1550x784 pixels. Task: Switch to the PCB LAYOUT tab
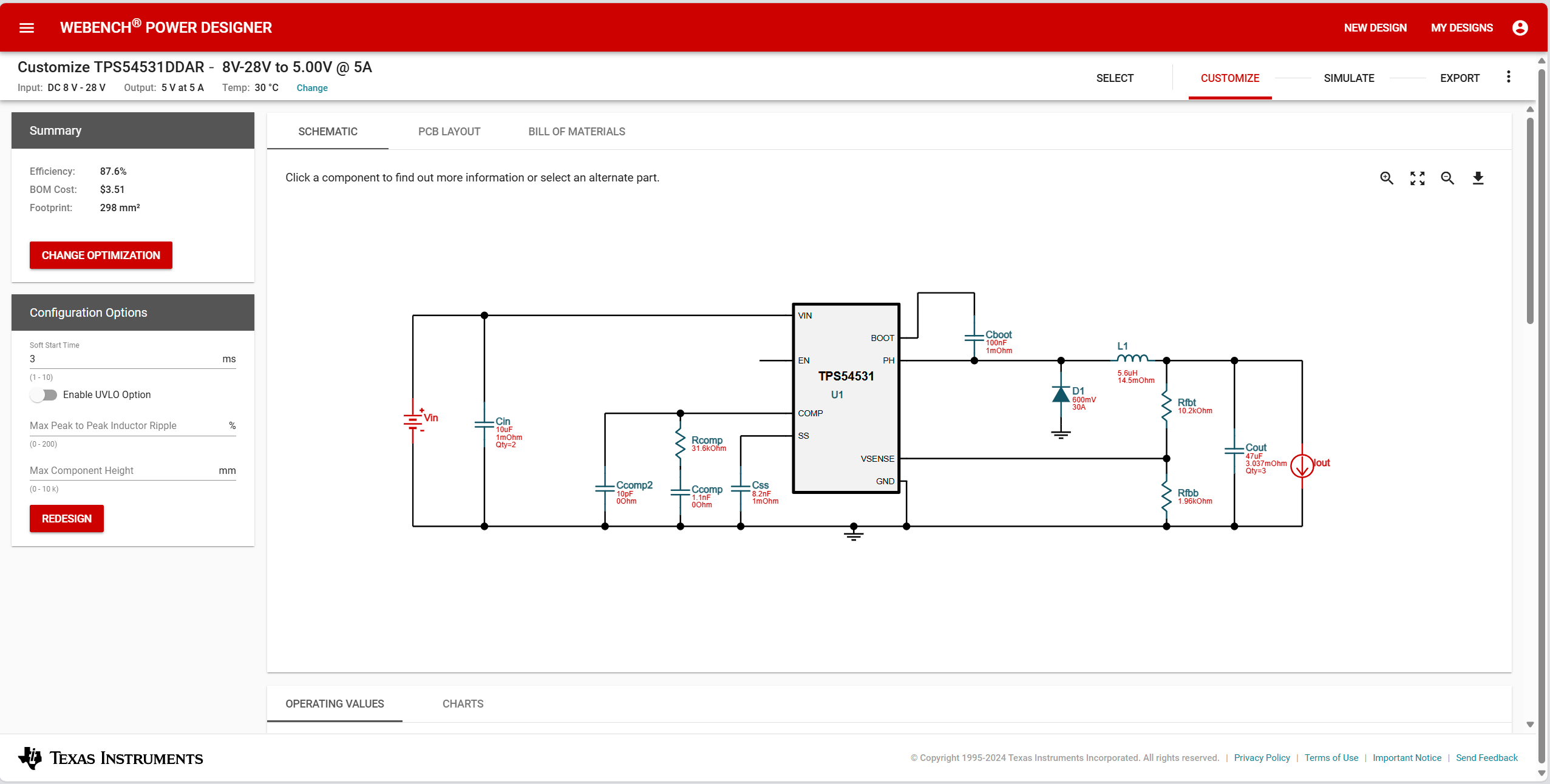click(x=449, y=132)
